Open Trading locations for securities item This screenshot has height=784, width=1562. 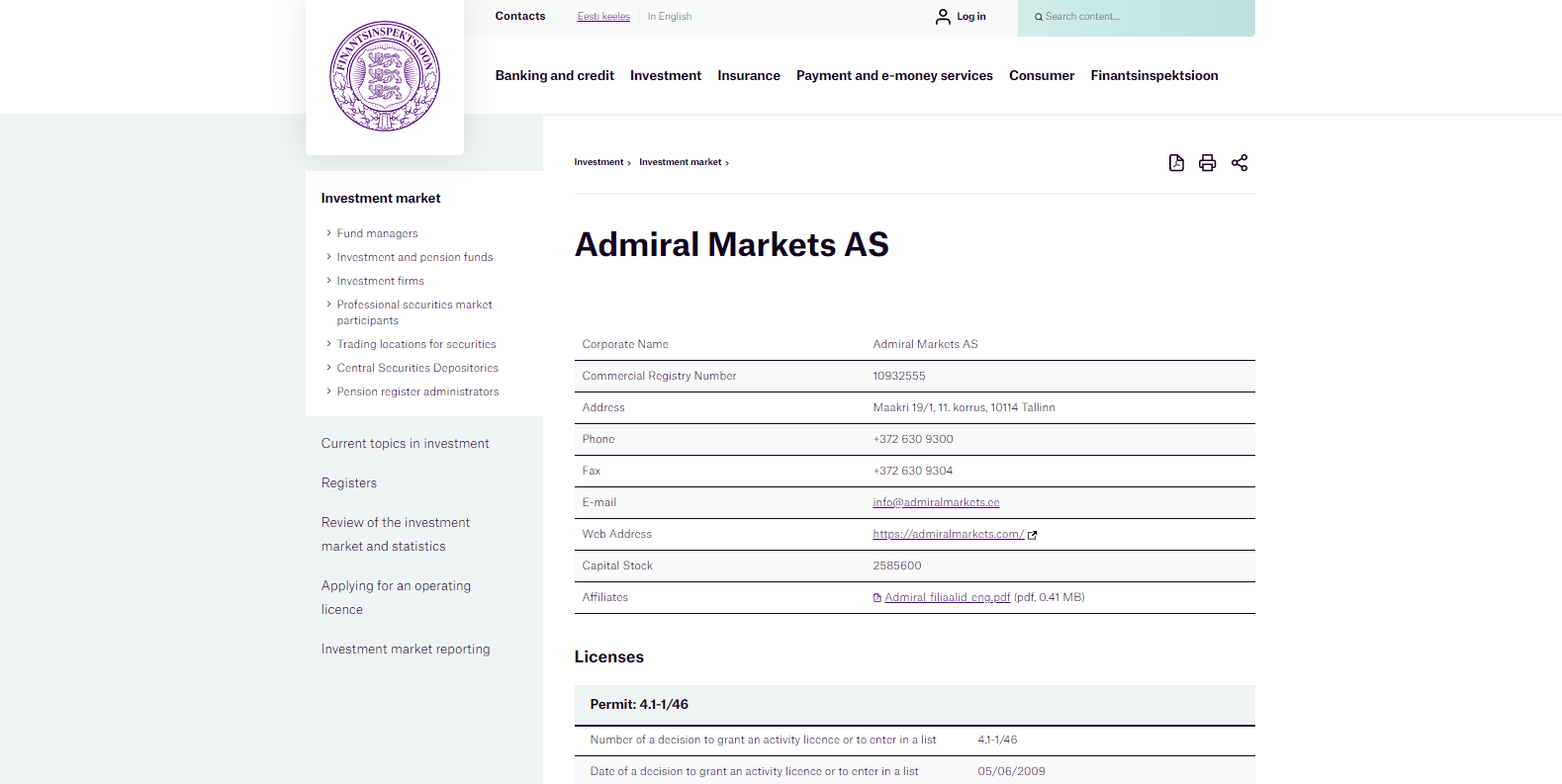tap(416, 344)
